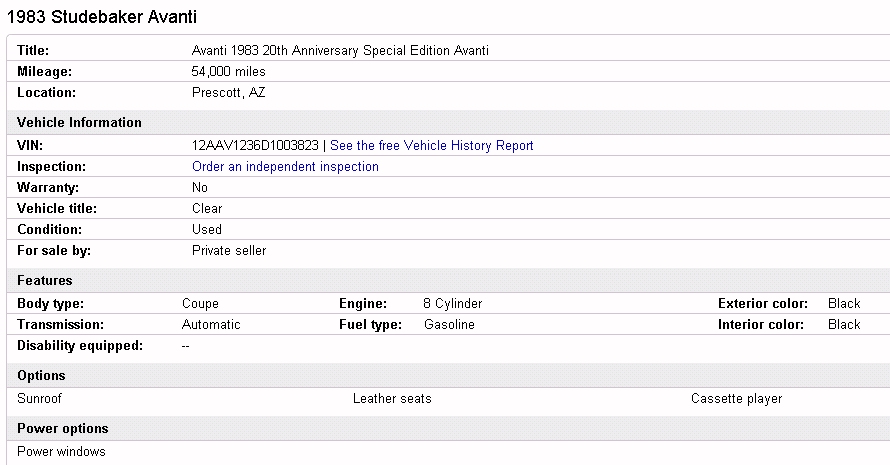Viewport: 890px width, 465px height.
Task: Click the listing title text about 20th Anniversary
Action: point(340,51)
